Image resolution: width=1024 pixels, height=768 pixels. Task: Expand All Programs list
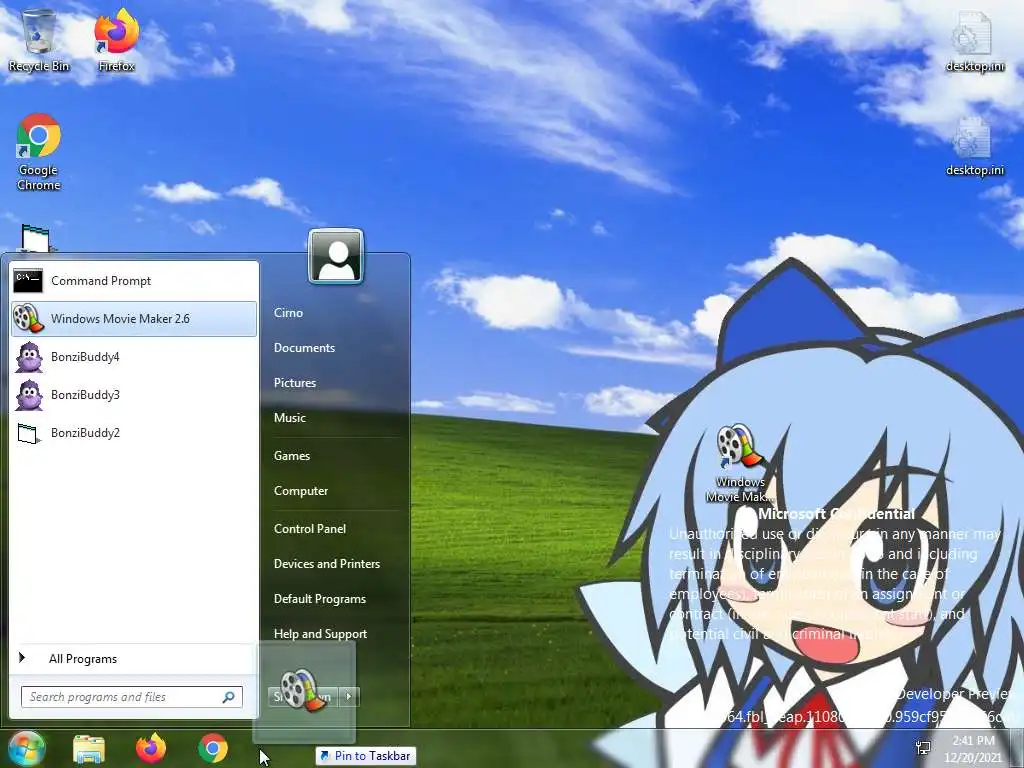pyautogui.click(x=134, y=659)
